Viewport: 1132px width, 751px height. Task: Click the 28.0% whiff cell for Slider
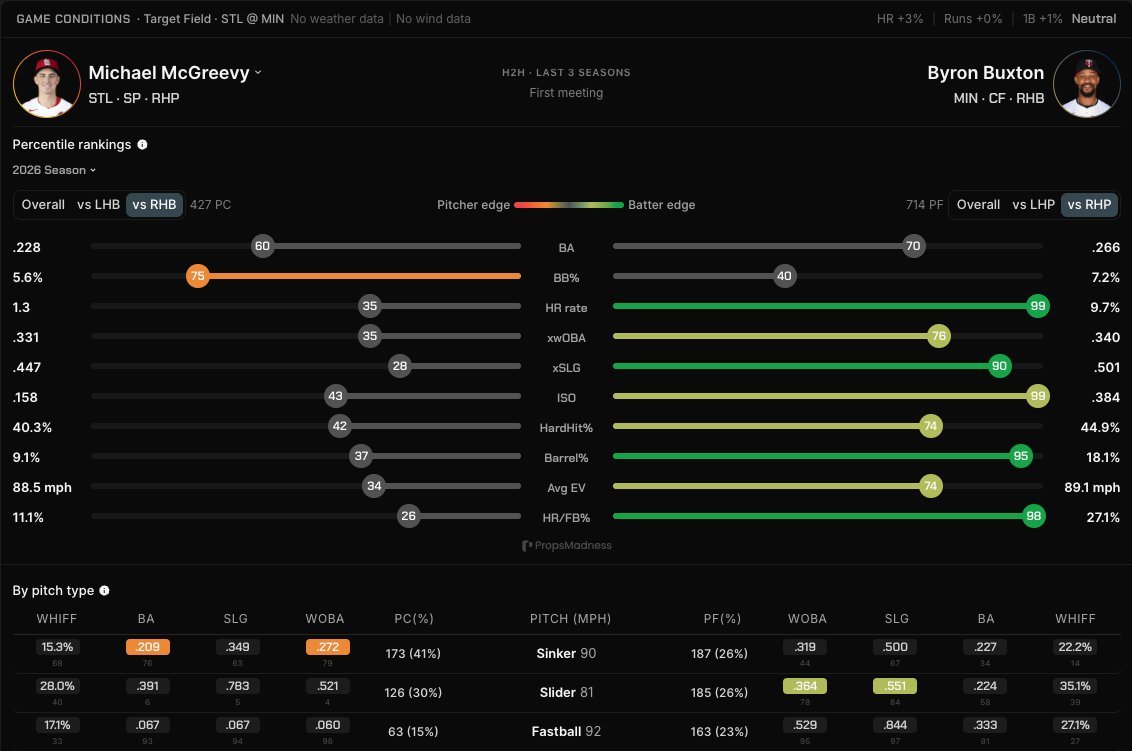point(57,686)
